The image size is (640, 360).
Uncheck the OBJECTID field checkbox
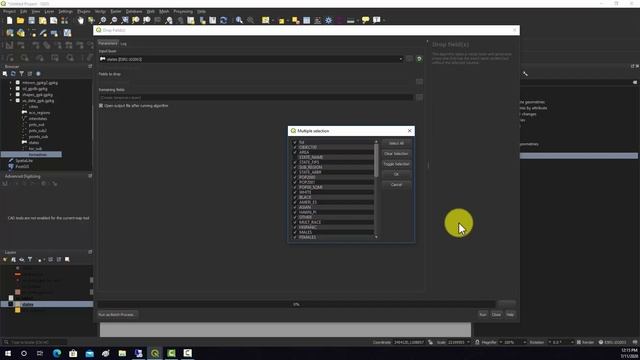[295, 147]
